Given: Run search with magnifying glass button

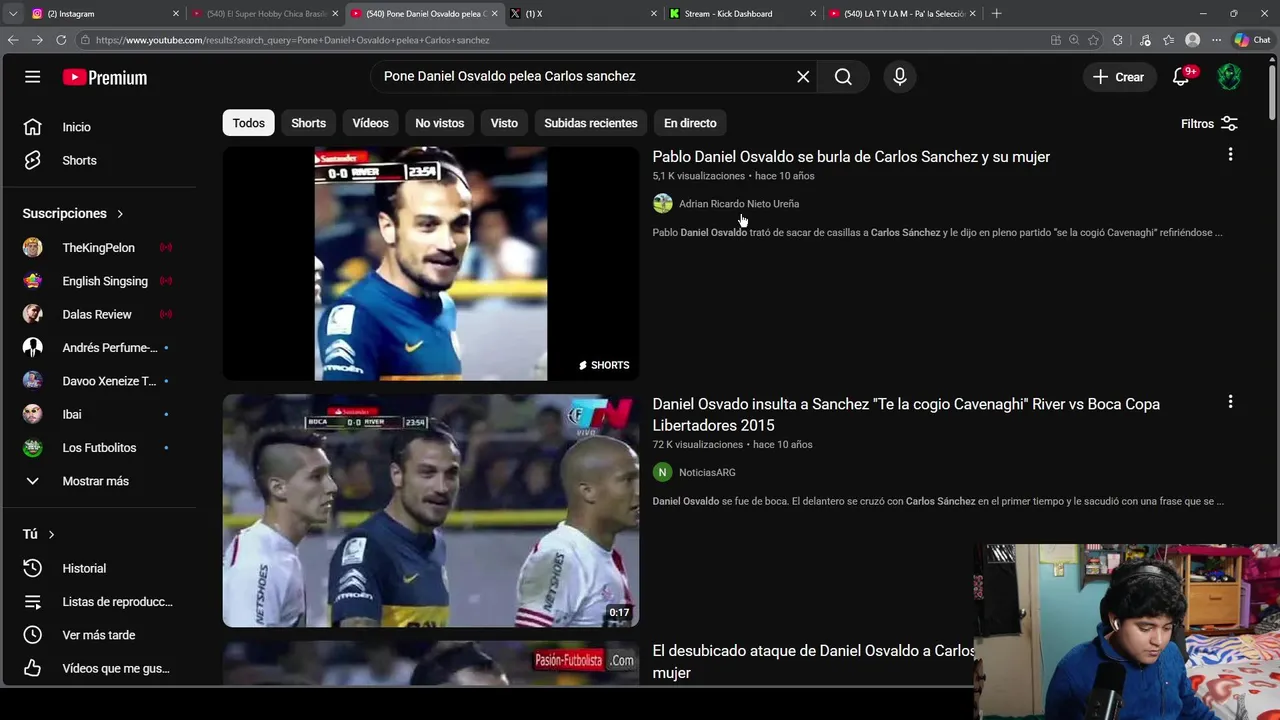Looking at the screenshot, I should click(x=843, y=77).
